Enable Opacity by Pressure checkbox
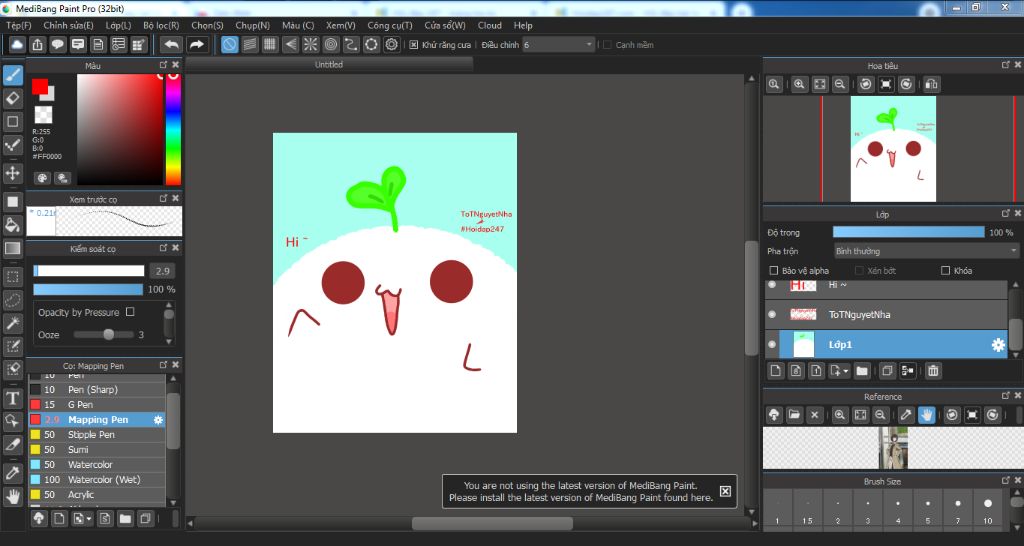Screen dimensions: 1024x546 [x=130, y=312]
